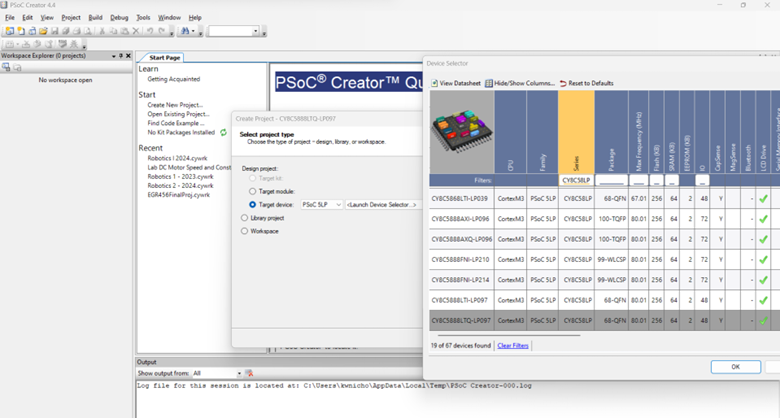
Task: Click the Open folder toolbar icon
Action: tap(43, 31)
